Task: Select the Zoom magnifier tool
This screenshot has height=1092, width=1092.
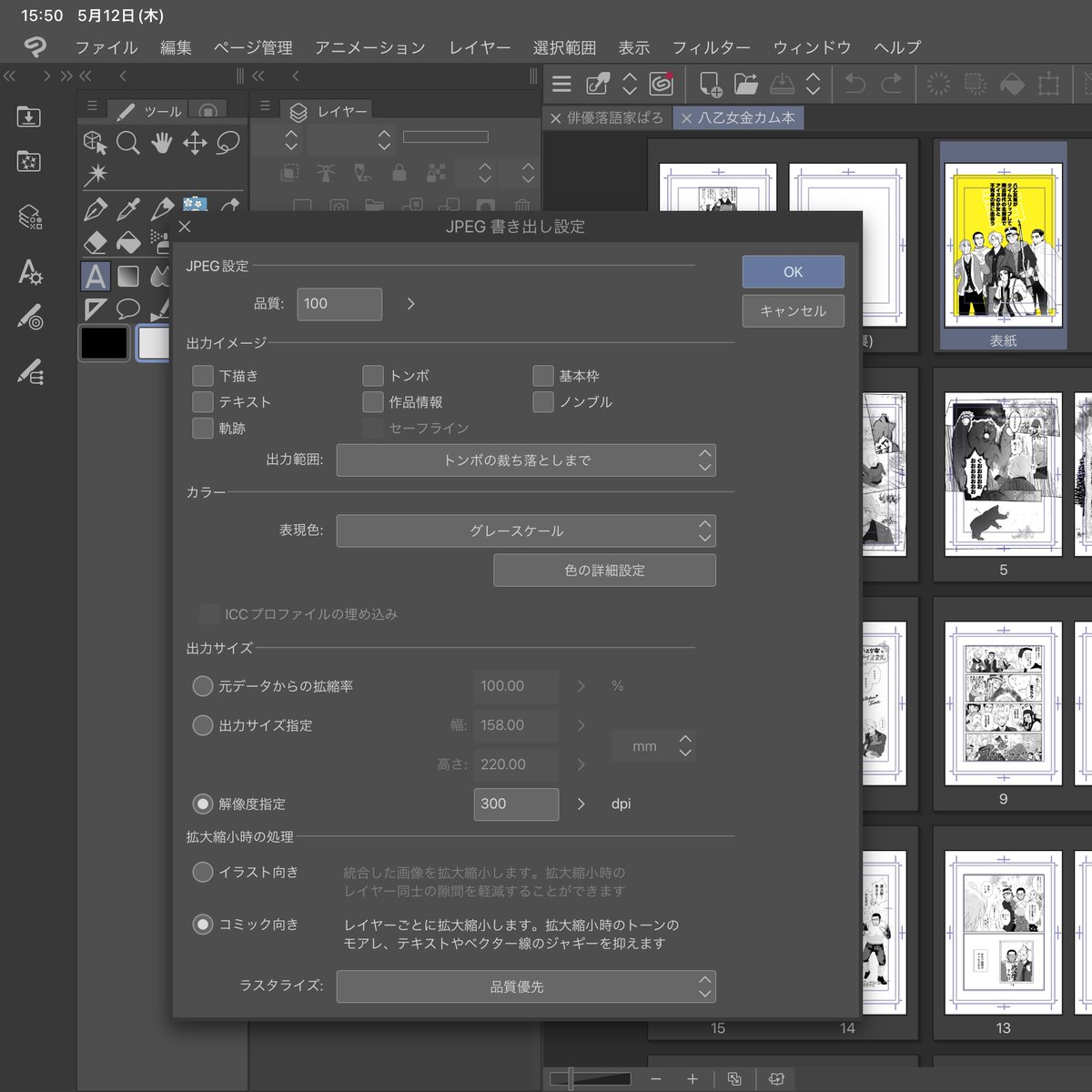Action: click(128, 143)
